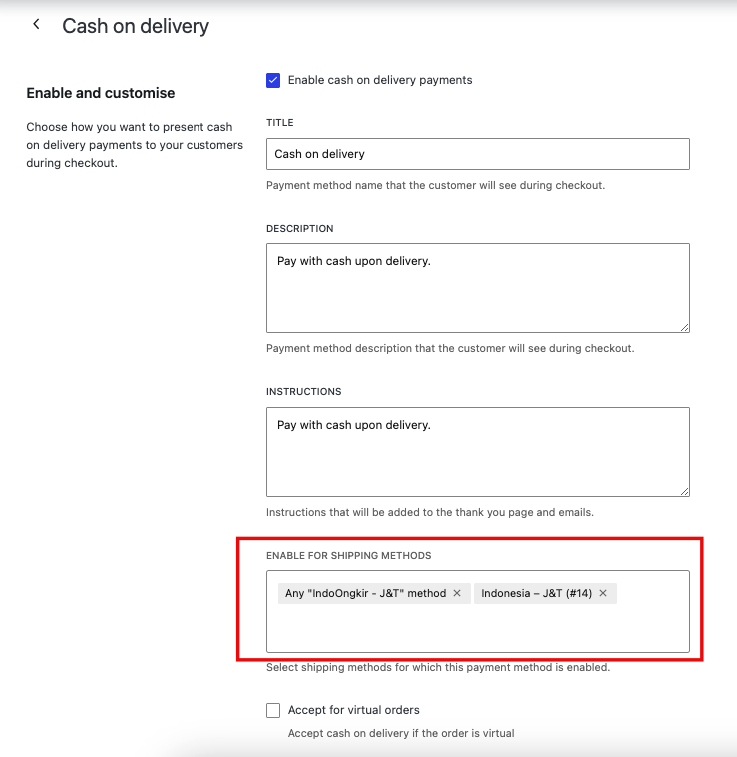Screen dimensions: 737x757
Task: Remove the Indonesia – J&T (#14) tag
Action: (603, 593)
